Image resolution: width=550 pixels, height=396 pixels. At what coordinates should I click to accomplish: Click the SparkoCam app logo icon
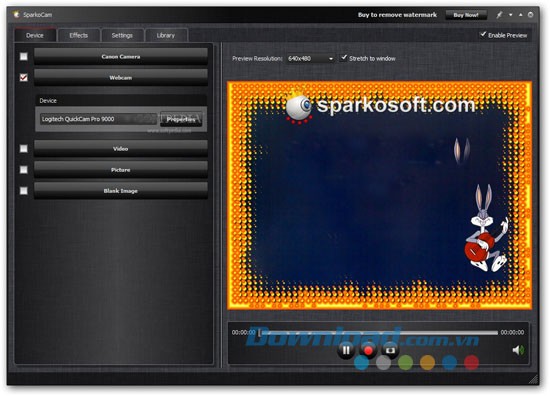pyautogui.click(x=16, y=14)
